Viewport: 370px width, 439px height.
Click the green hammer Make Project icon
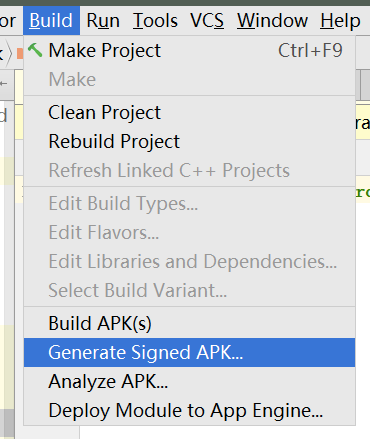pos(35,50)
